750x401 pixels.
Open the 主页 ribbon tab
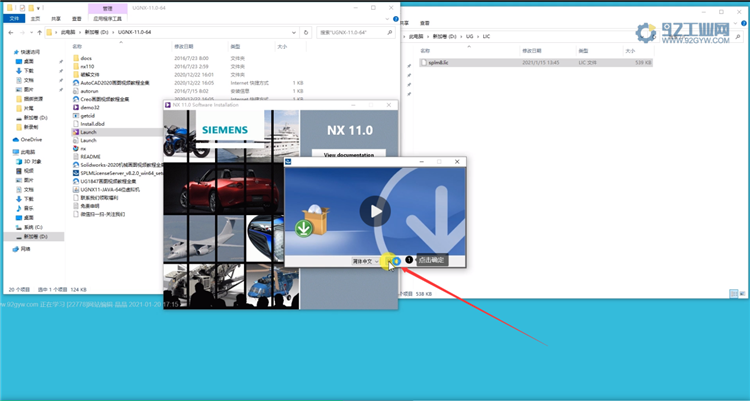click(x=35, y=19)
